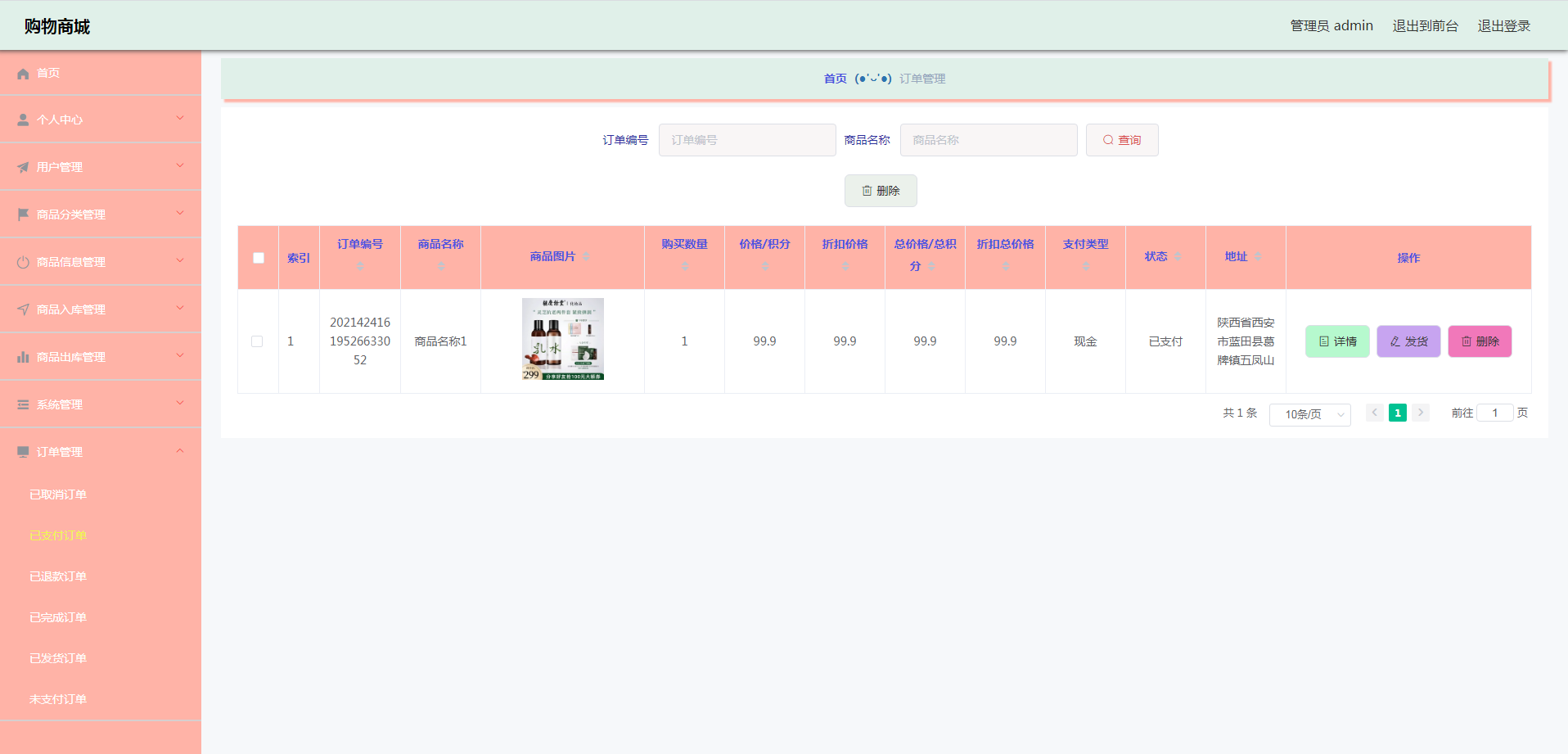The image size is (1568, 754).
Task: Click the sort arrows under 折扣价格 header
Action: pyautogui.click(x=845, y=266)
